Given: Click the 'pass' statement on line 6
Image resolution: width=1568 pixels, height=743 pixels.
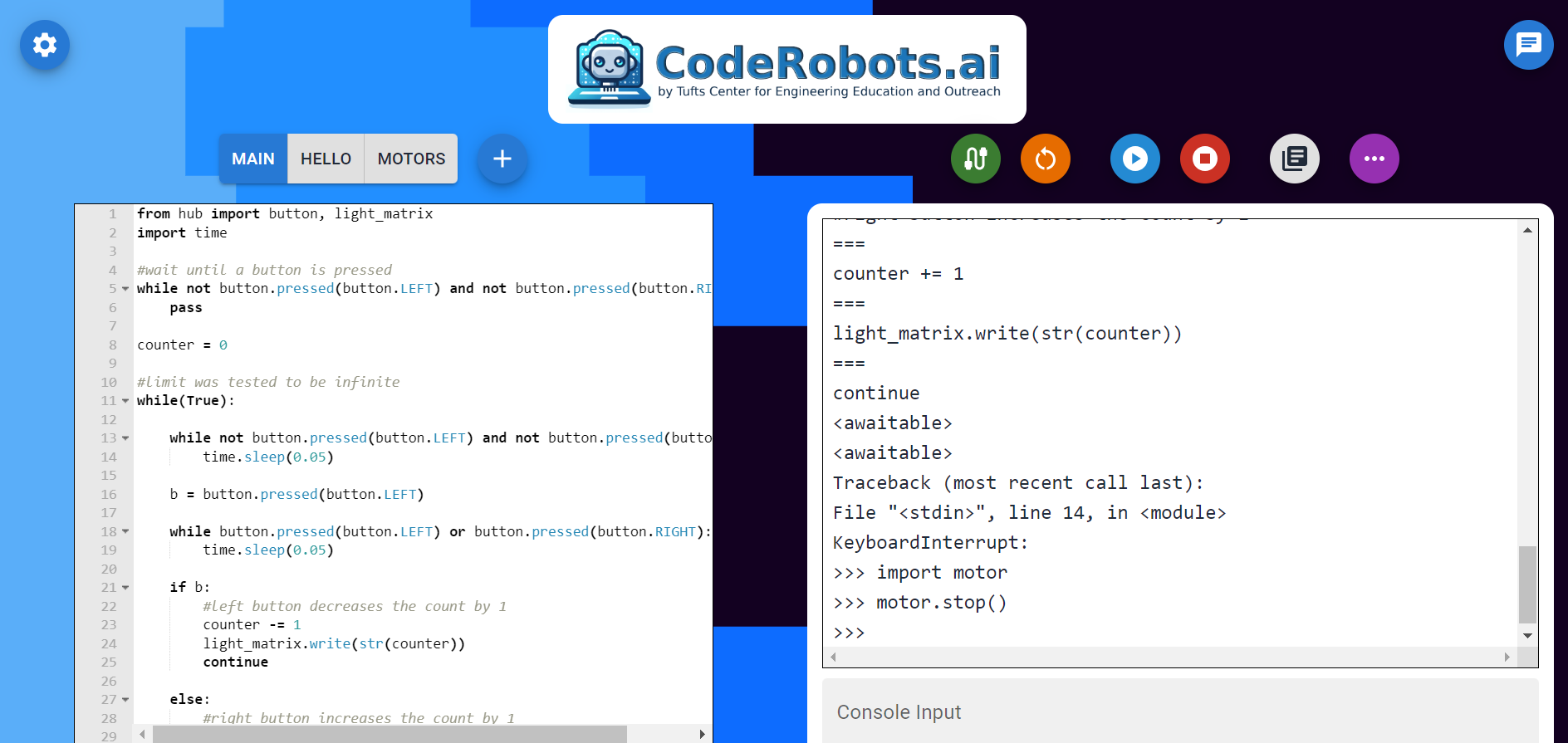Looking at the screenshot, I should point(186,308).
